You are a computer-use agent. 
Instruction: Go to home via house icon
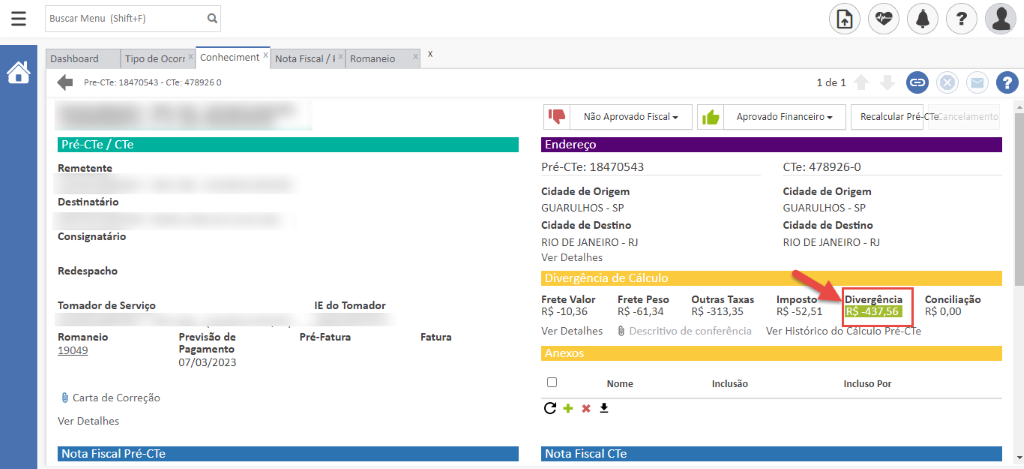pyautogui.click(x=18, y=73)
